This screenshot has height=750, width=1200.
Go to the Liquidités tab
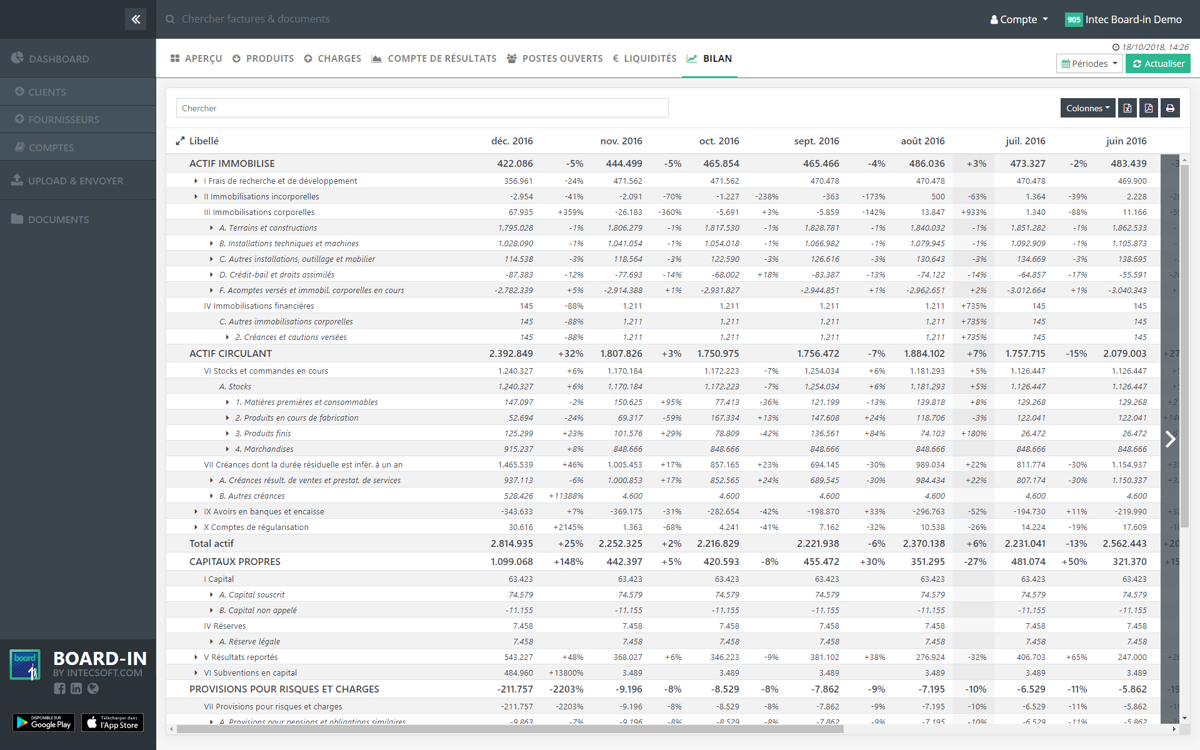(644, 59)
